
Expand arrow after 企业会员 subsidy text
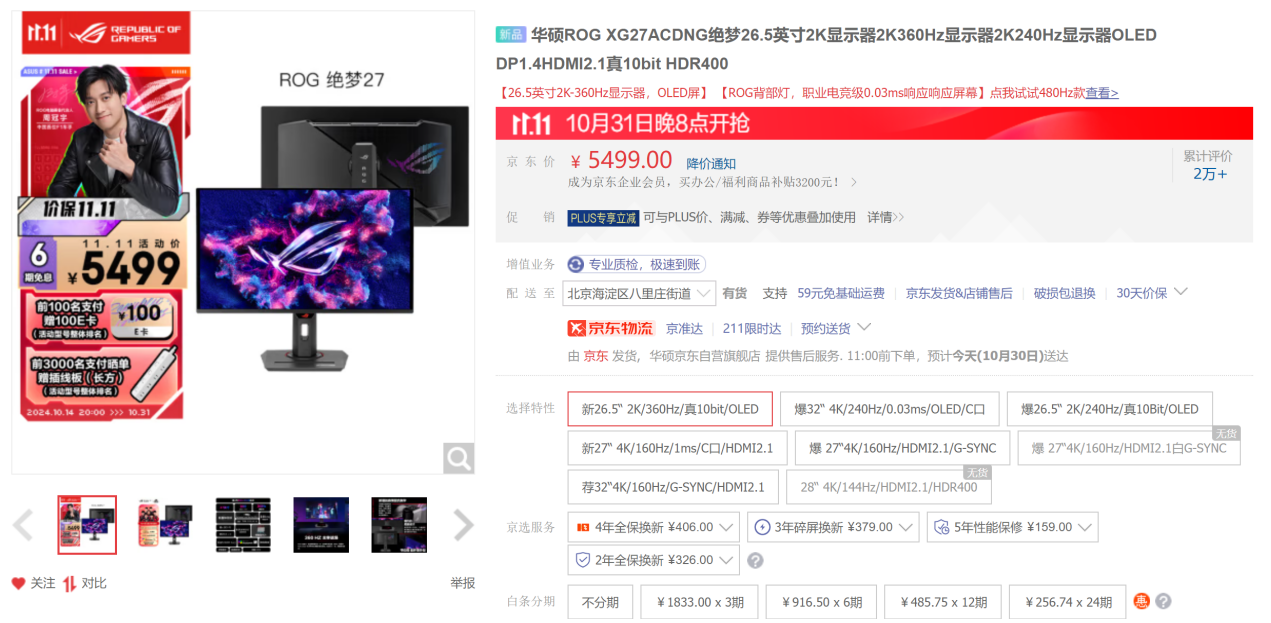pyautogui.click(x=853, y=183)
